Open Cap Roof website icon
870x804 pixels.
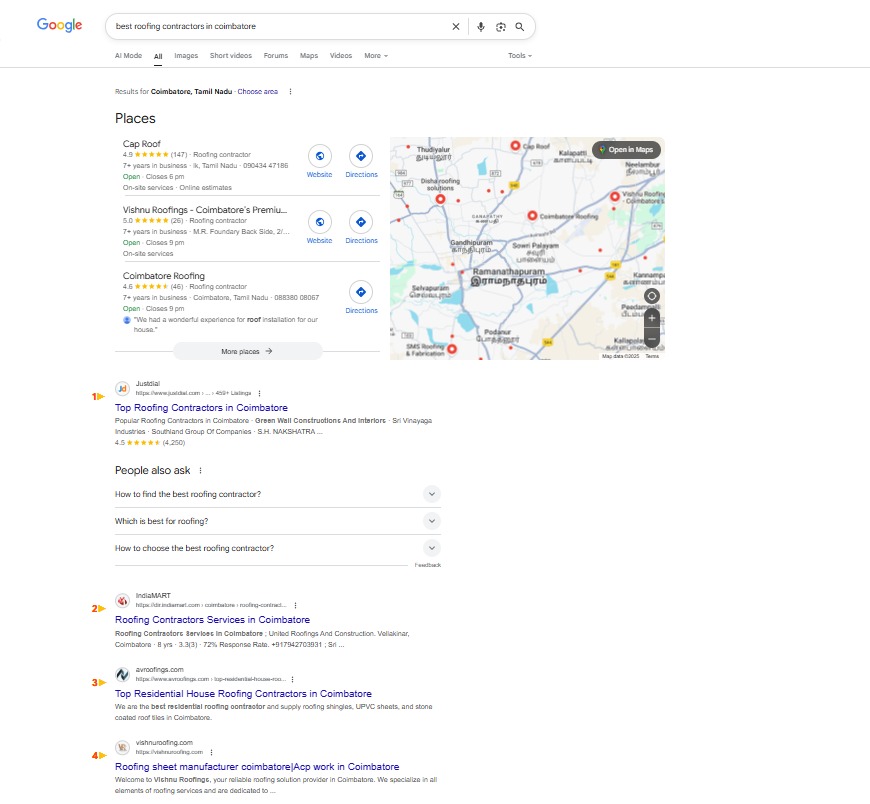pyautogui.click(x=319, y=156)
